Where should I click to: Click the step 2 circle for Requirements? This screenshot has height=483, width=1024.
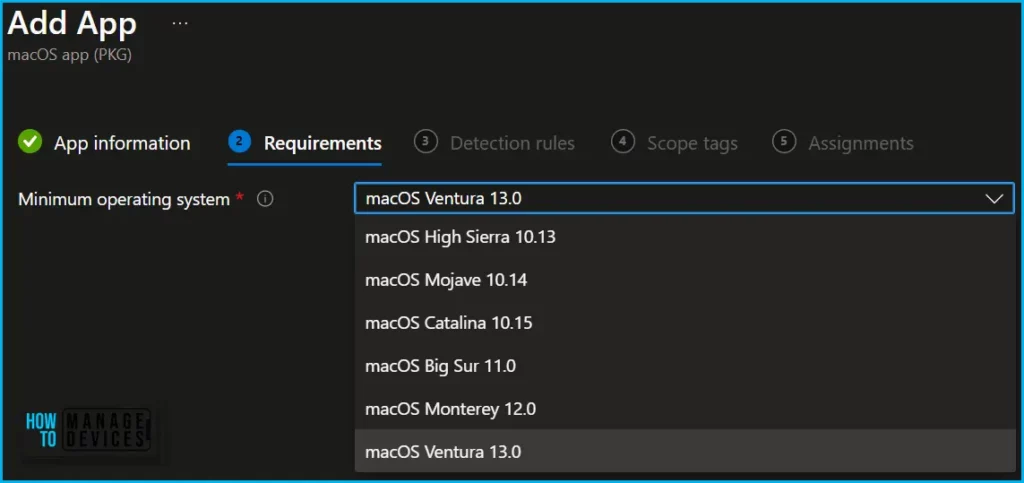tap(240, 141)
